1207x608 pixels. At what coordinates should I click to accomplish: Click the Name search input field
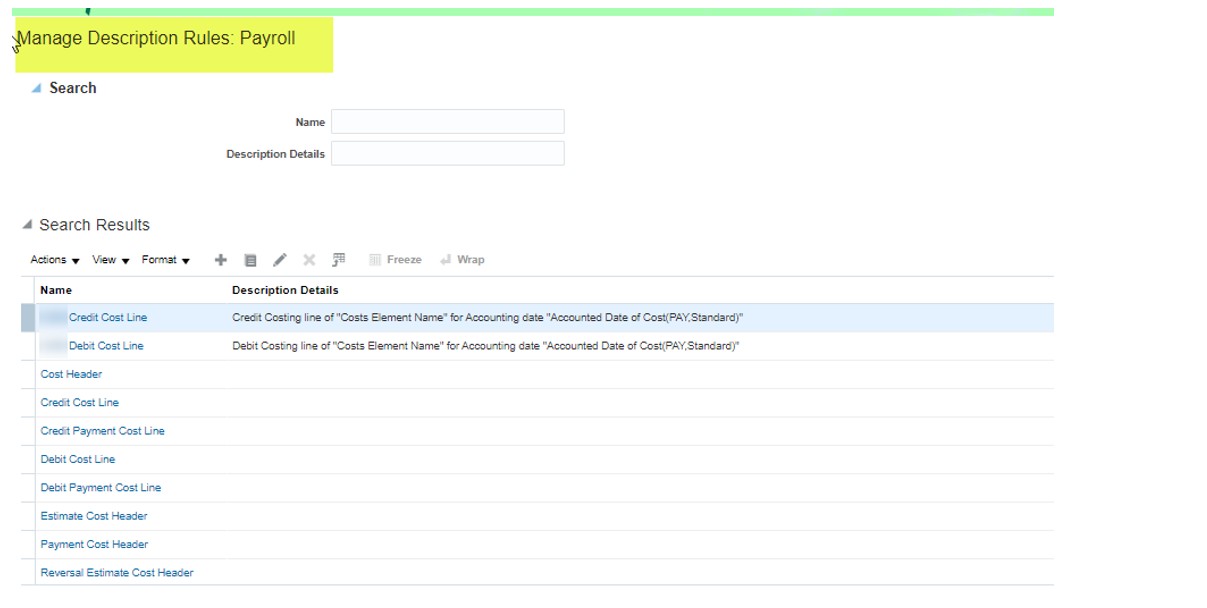(x=447, y=122)
